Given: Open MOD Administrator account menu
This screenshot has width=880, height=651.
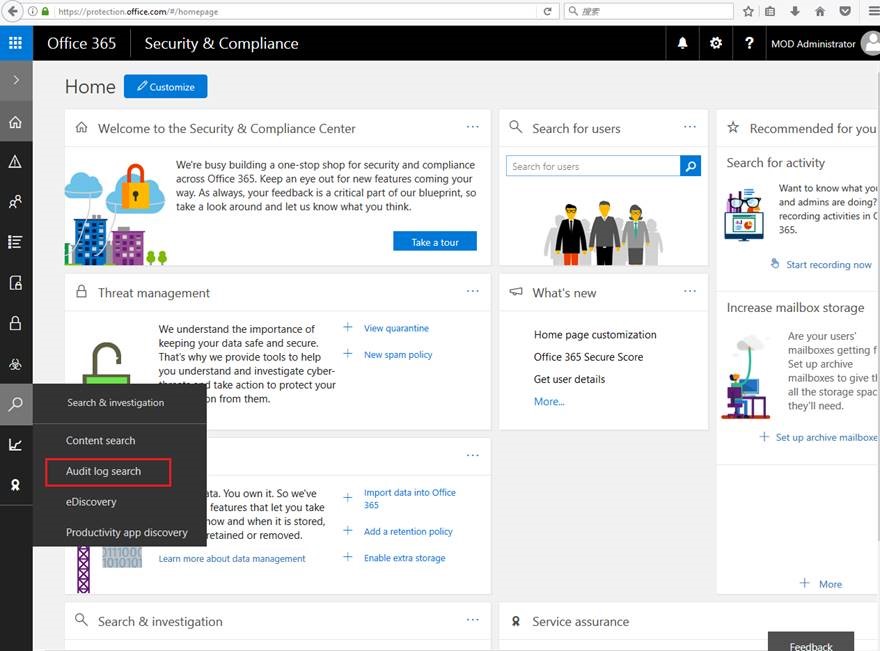Looking at the screenshot, I should tap(823, 43).
